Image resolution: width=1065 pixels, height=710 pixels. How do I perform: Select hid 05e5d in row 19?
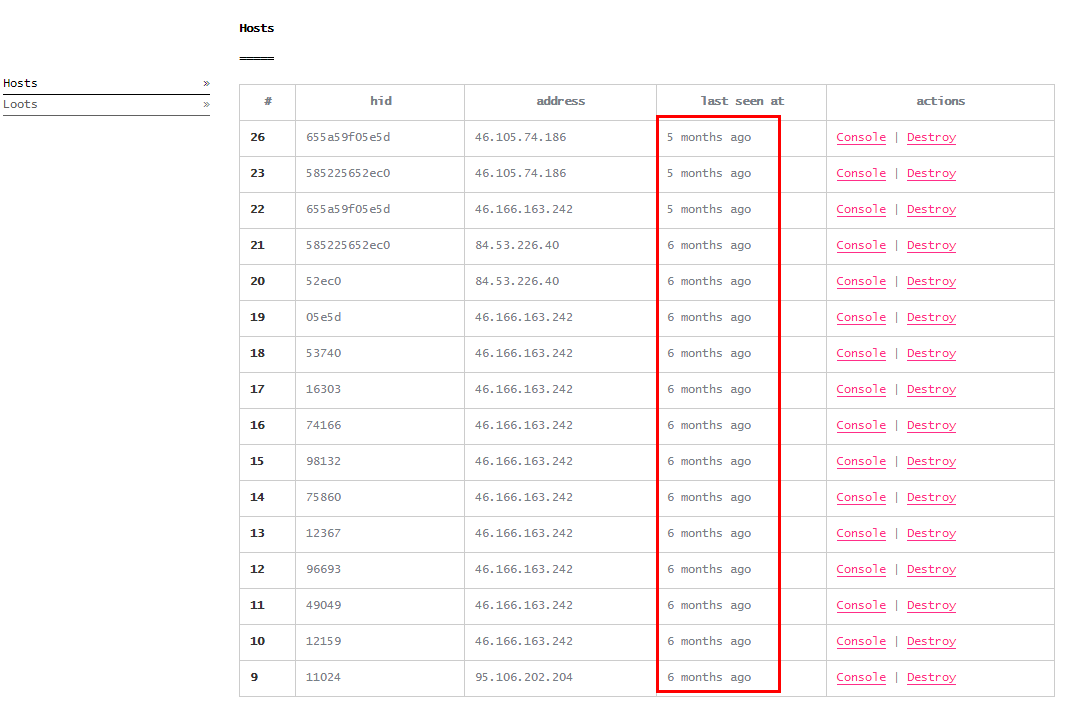[x=323, y=317]
